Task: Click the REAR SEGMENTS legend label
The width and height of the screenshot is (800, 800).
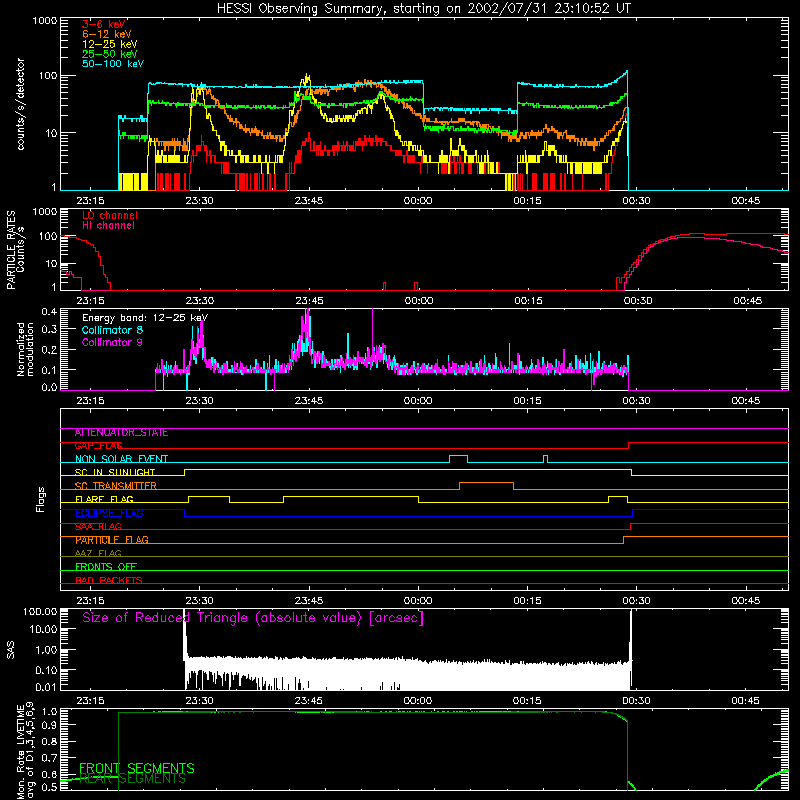Action: click(x=133, y=779)
